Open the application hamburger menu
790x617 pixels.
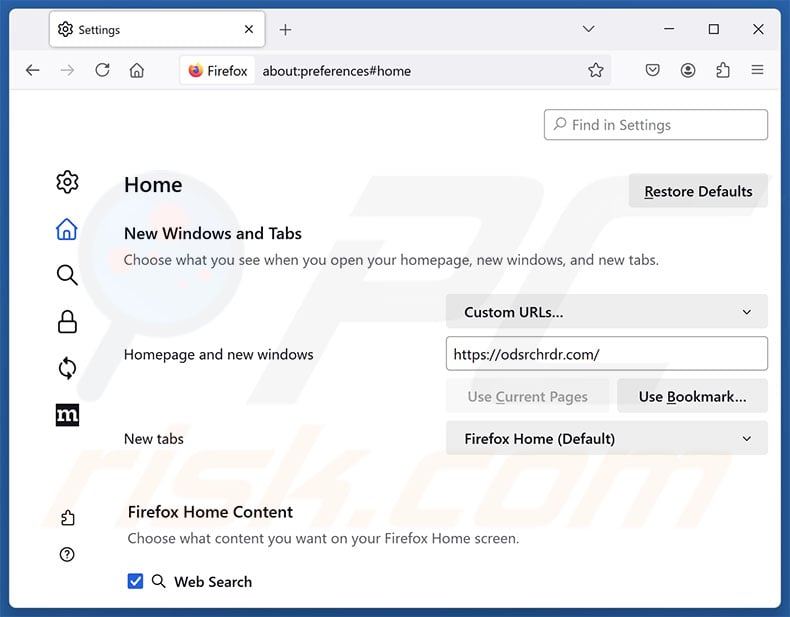coord(757,70)
